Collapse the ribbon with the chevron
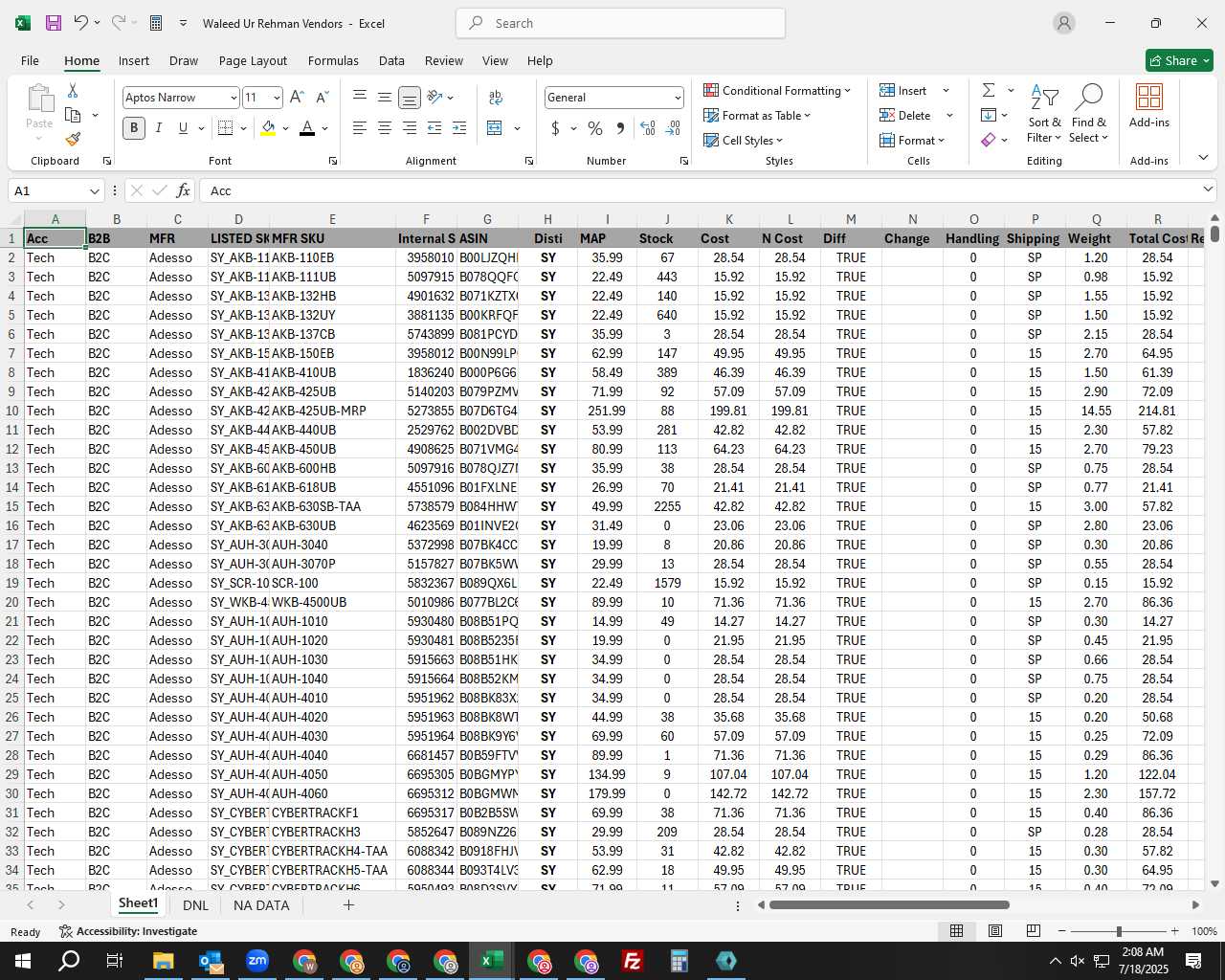Viewport: 1225px width, 980px height. coord(1203,158)
